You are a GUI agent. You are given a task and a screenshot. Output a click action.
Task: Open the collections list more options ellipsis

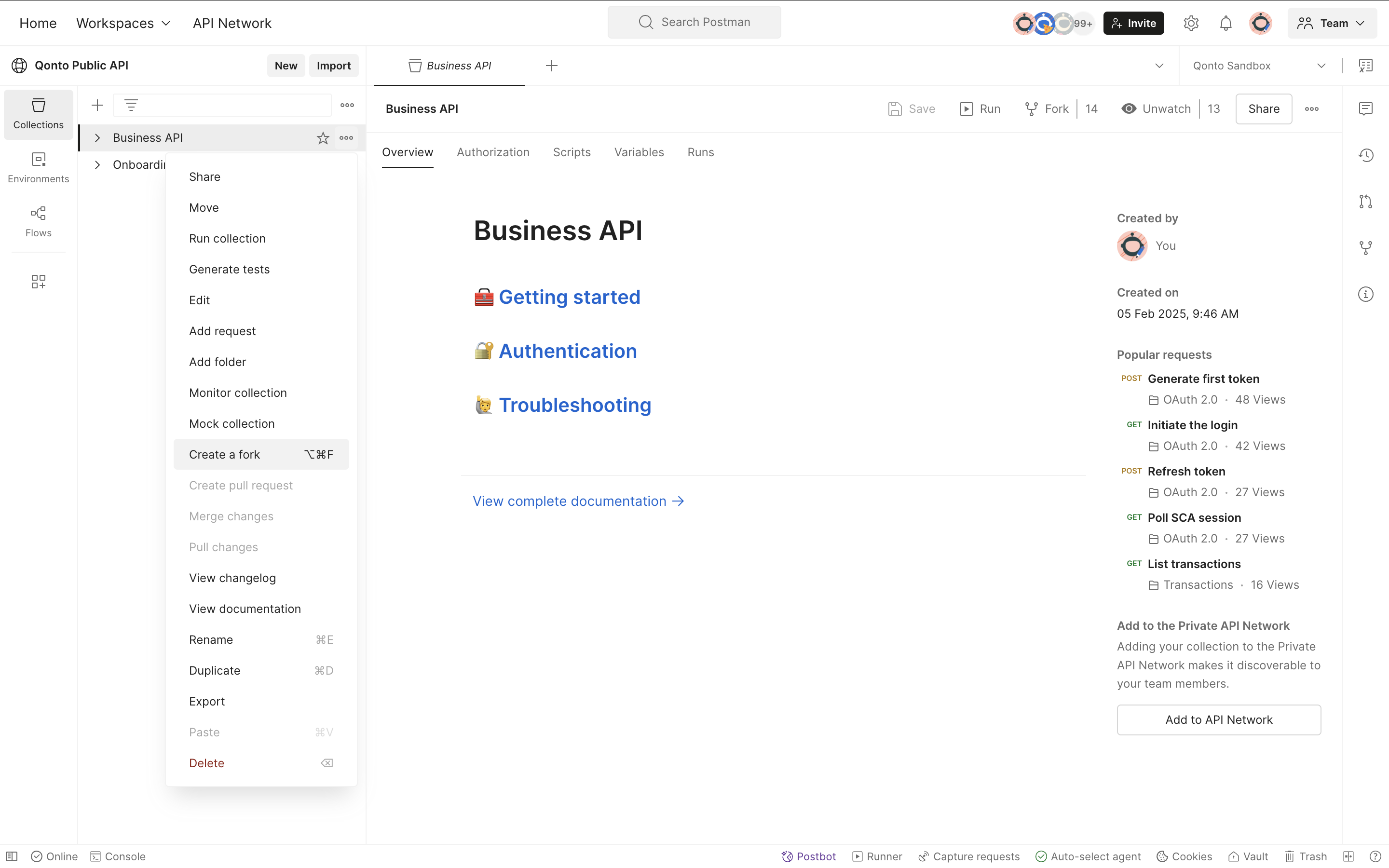[347, 105]
